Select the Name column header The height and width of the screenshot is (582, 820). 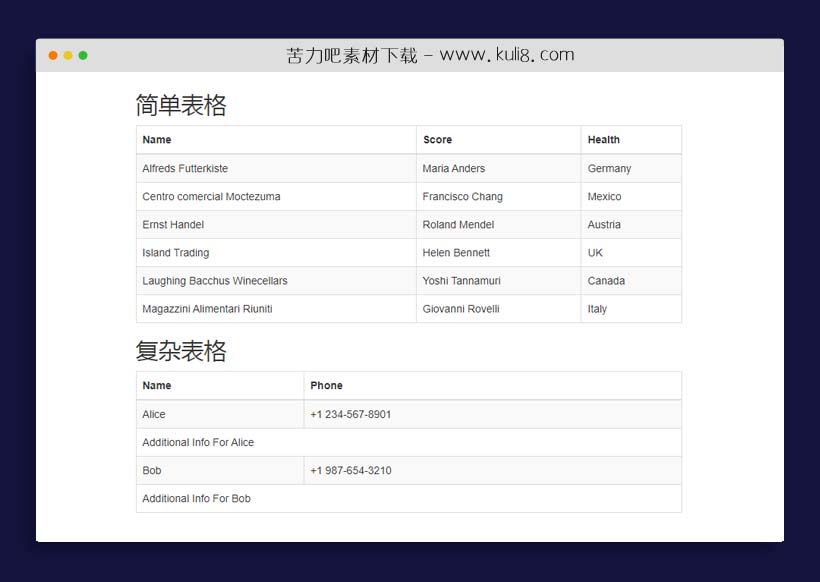[159, 140]
